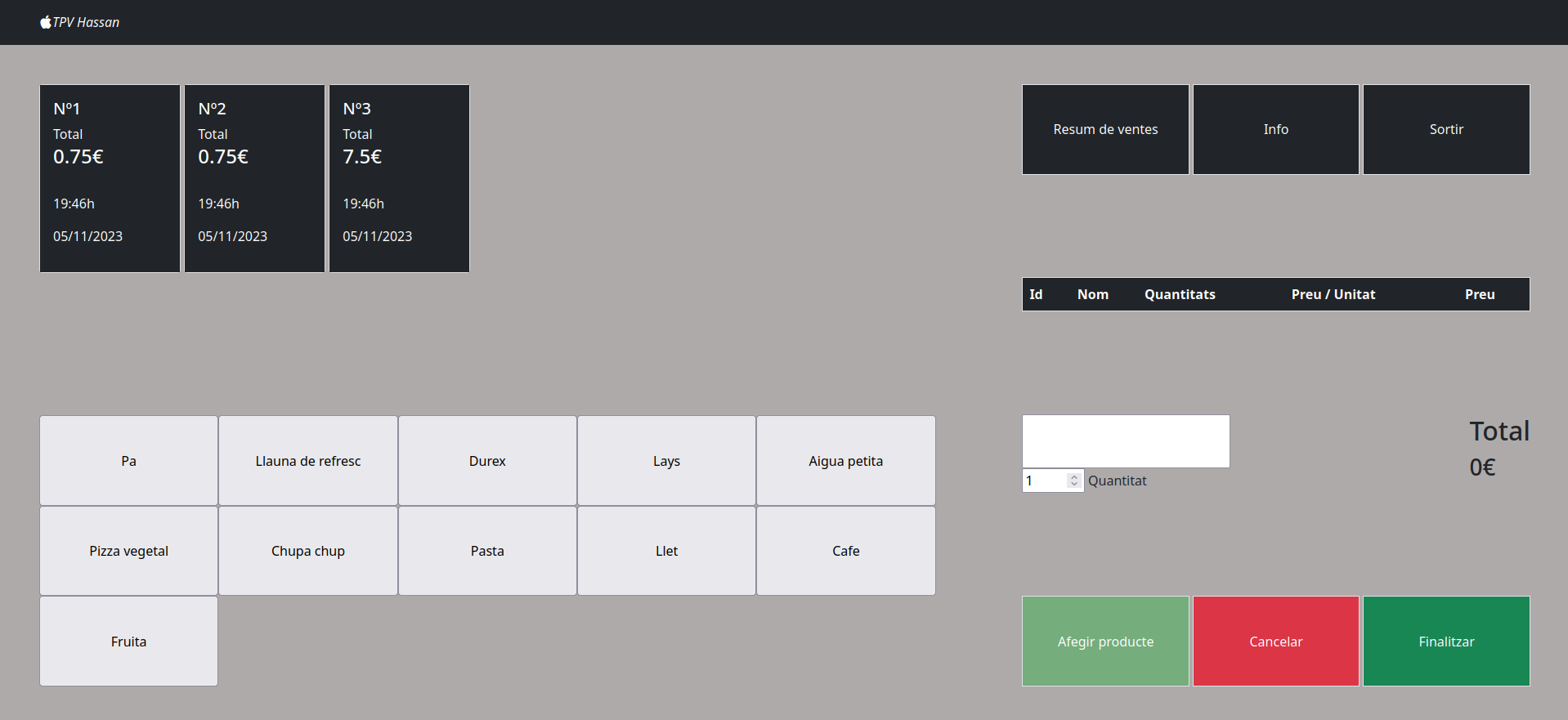Choose the Cafe product
The height and width of the screenshot is (720, 1568).
pyautogui.click(x=845, y=551)
